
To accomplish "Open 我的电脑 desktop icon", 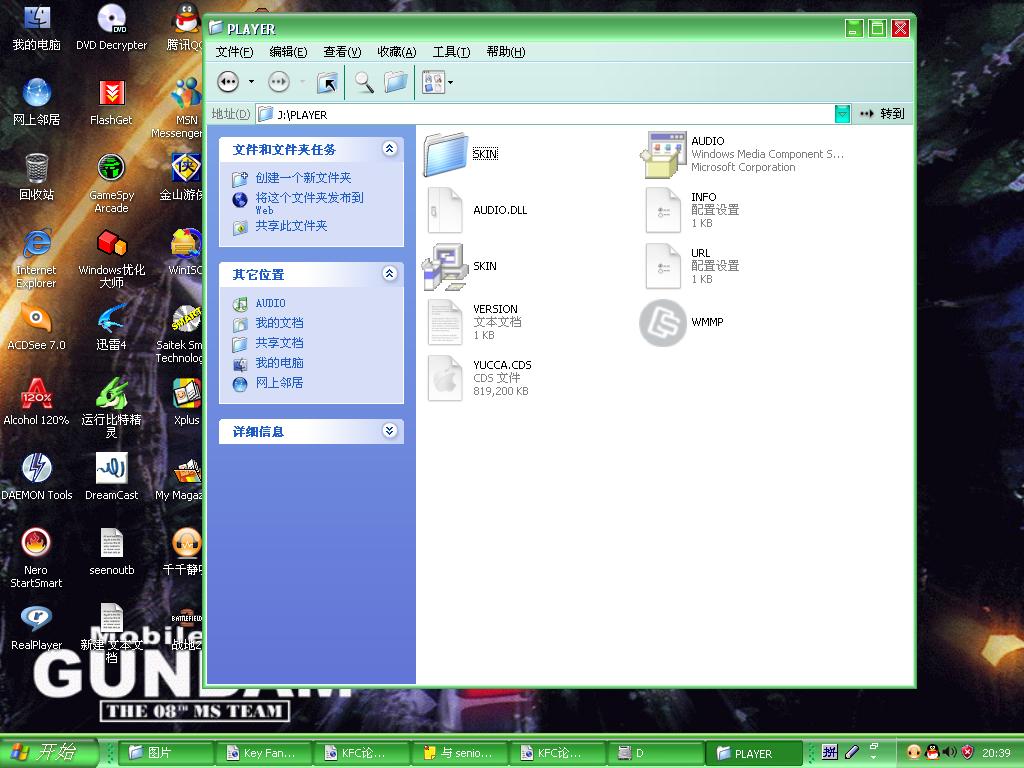I will point(37,27).
